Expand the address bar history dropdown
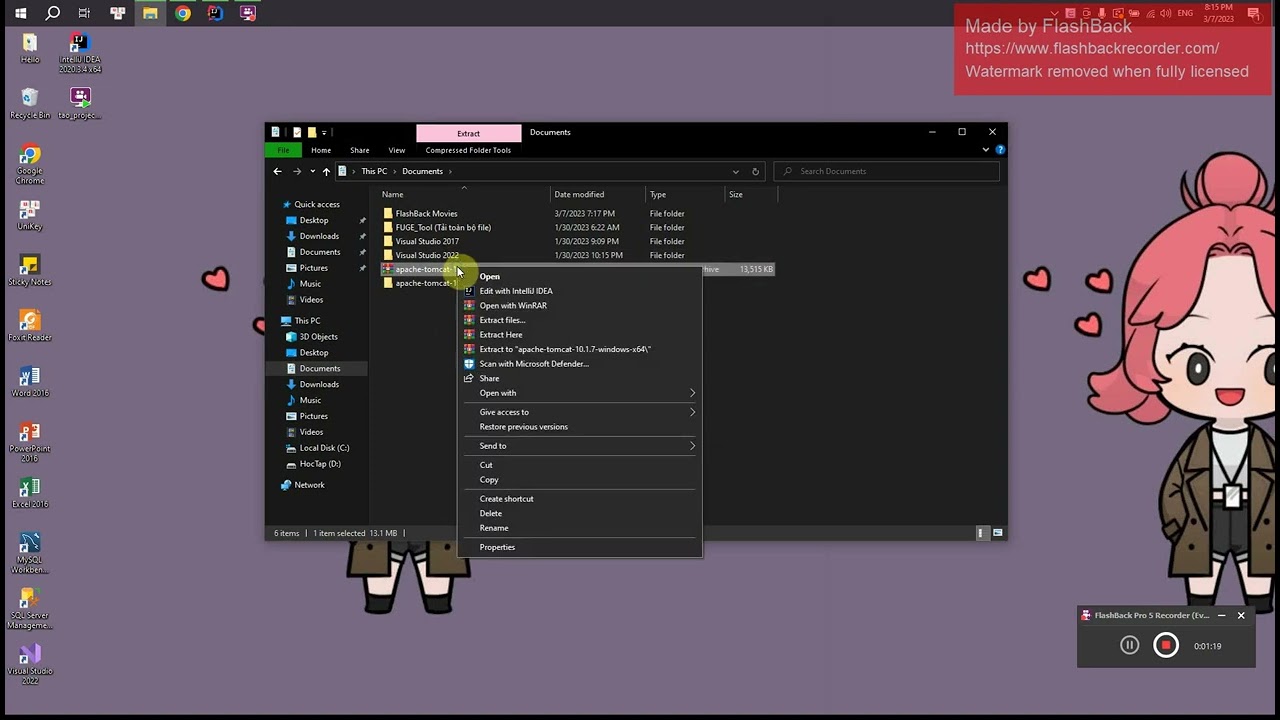Image resolution: width=1280 pixels, height=720 pixels. tap(736, 171)
